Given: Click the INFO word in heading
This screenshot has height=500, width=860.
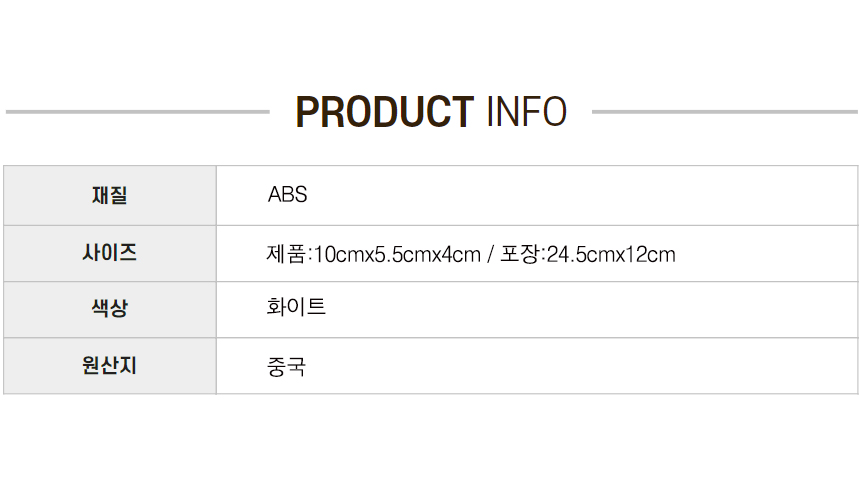Looking at the screenshot, I should pos(526,112).
